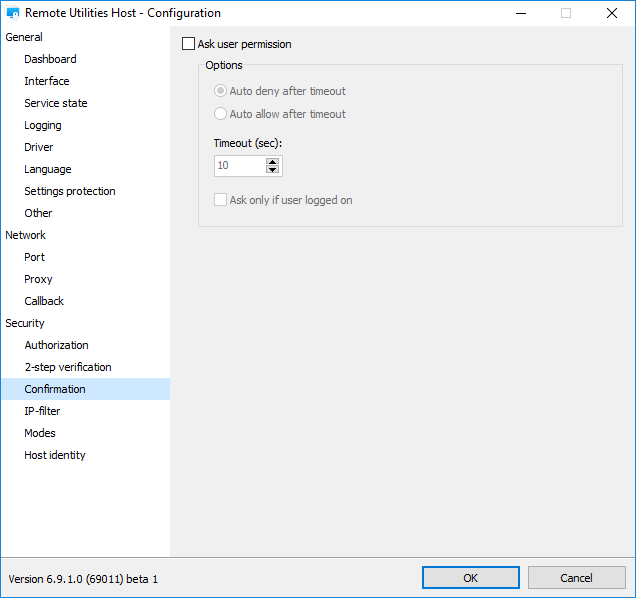Select Host identity in sidebar
Screen dimensions: 636x598
[55, 455]
